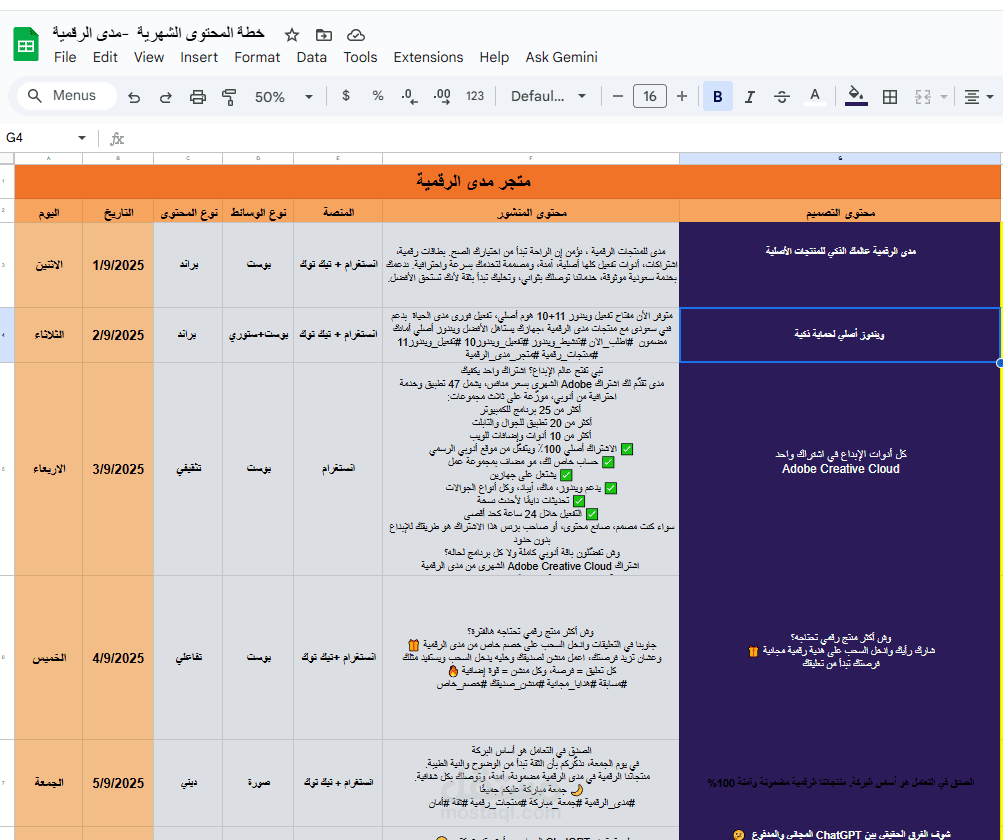Toggle italic formatting
The image size is (1003, 840).
(750, 97)
